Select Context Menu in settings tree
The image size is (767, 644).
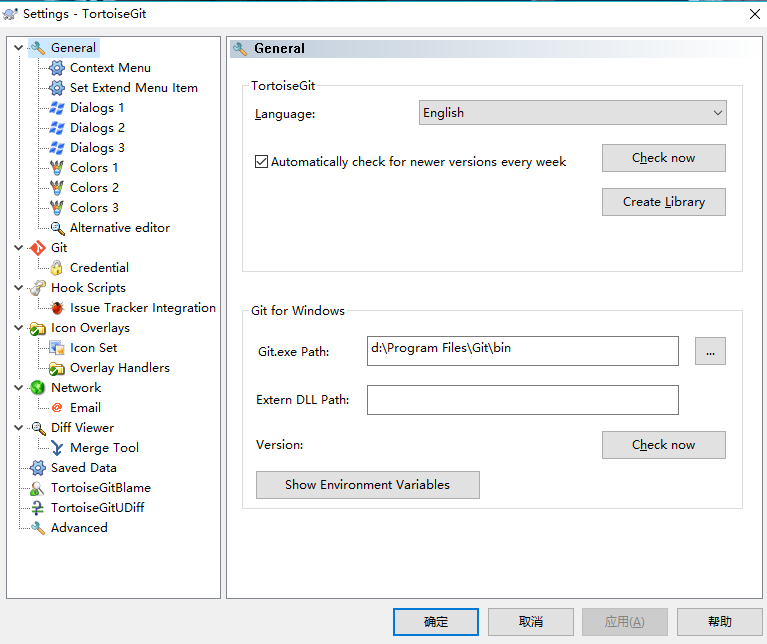click(110, 68)
